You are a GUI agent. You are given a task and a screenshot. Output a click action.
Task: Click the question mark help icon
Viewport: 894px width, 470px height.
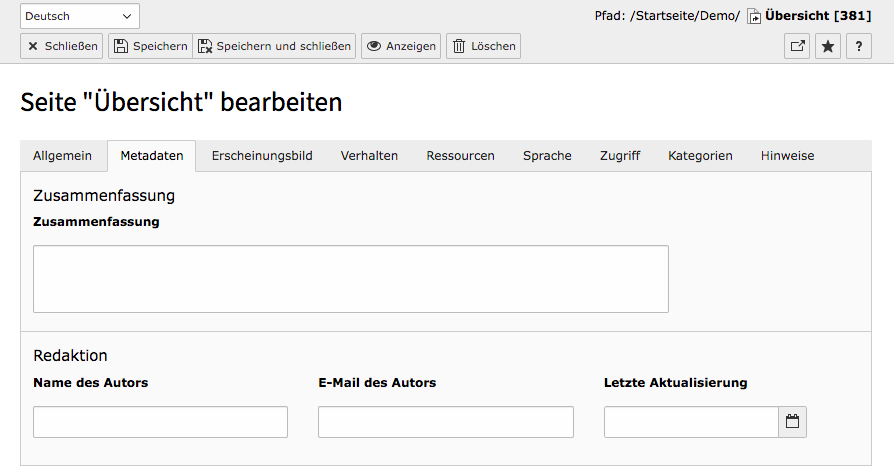tap(859, 46)
